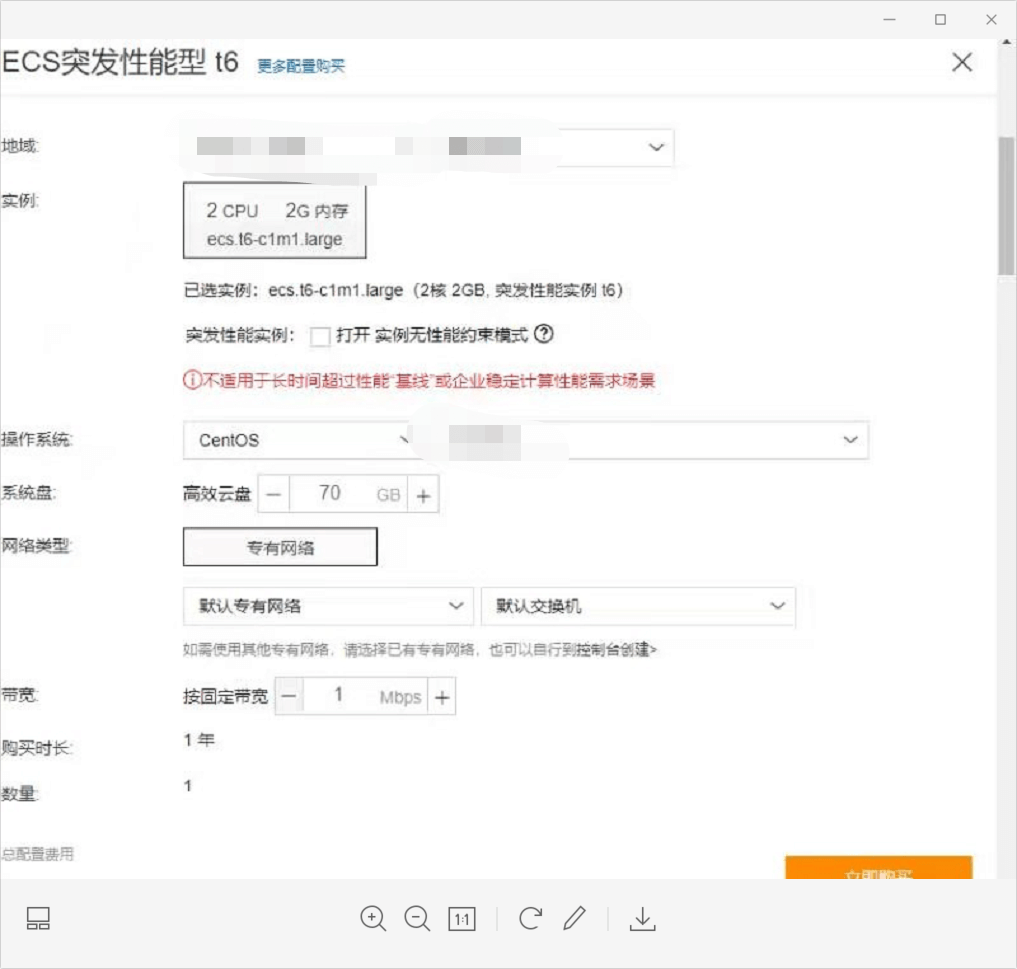Viewport: 1017px width, 969px height.
Task: Open the 默认交换机 switch dropdown
Action: [638, 606]
